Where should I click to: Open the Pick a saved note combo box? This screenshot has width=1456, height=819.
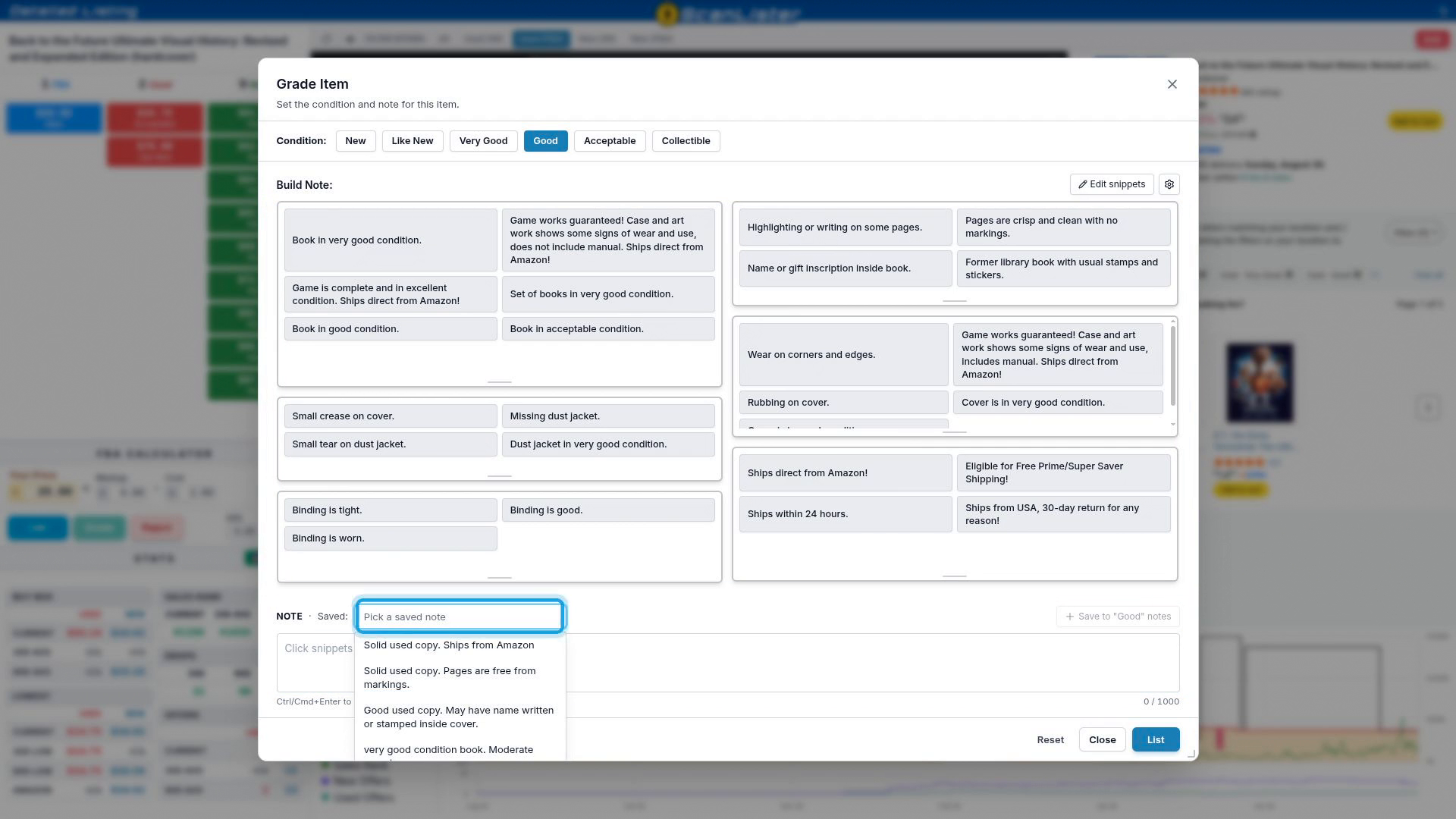point(460,617)
